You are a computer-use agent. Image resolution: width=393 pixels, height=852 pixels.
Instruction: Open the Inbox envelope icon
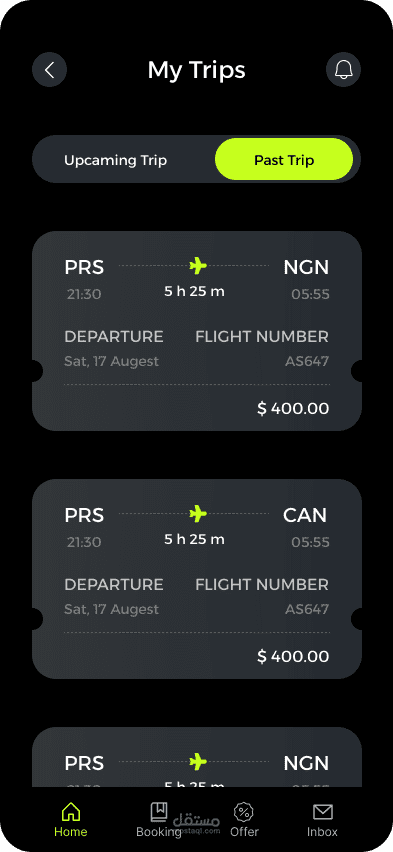(x=322, y=812)
